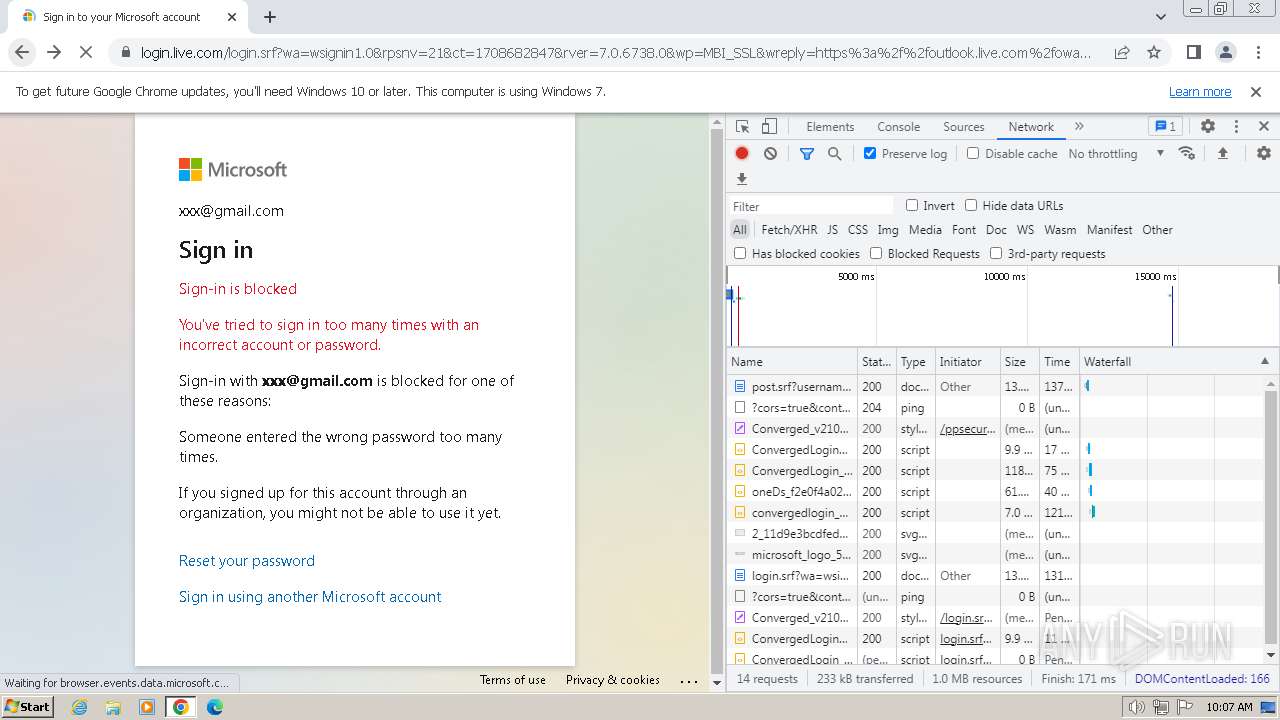Stop loading the page
This screenshot has height=720, width=1280.
coord(86,53)
